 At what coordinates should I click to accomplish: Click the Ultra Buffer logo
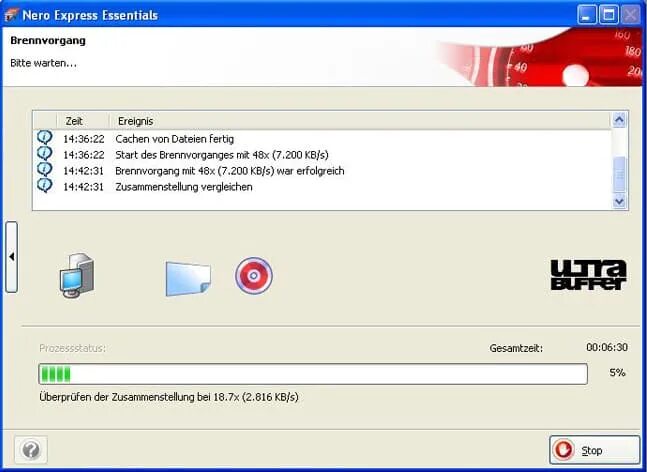pyautogui.click(x=588, y=275)
